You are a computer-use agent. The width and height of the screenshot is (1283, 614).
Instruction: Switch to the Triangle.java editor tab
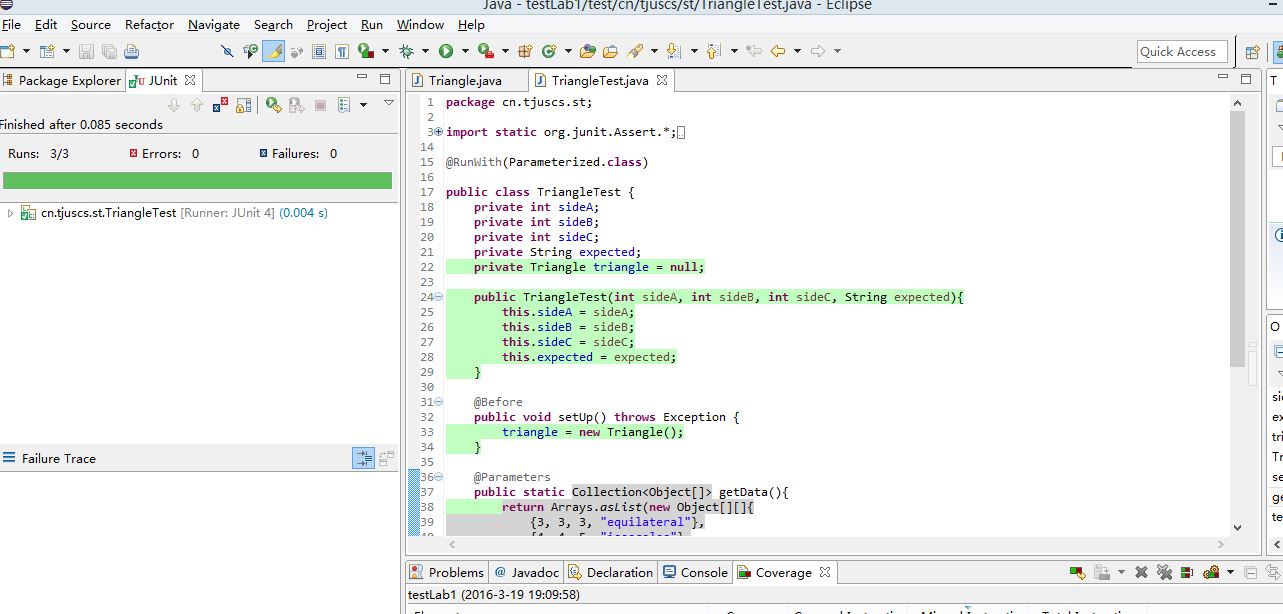click(x=465, y=81)
